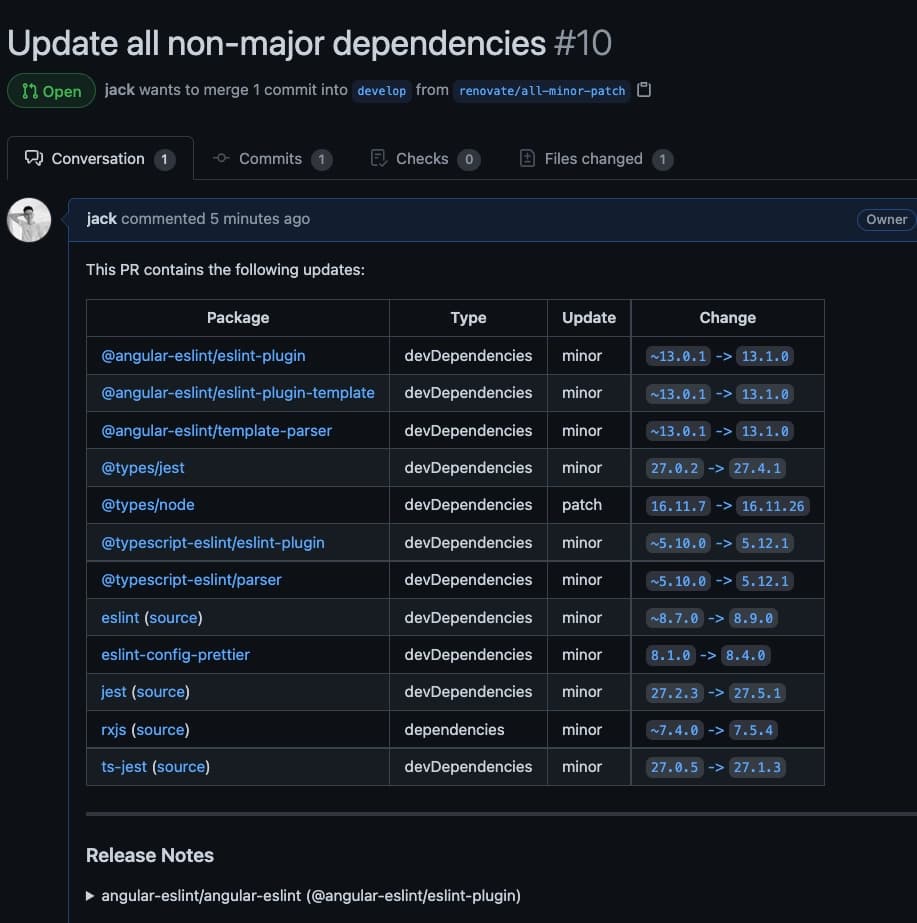Click the green Open status badge
The height and width of the screenshot is (923, 917).
(x=51, y=91)
